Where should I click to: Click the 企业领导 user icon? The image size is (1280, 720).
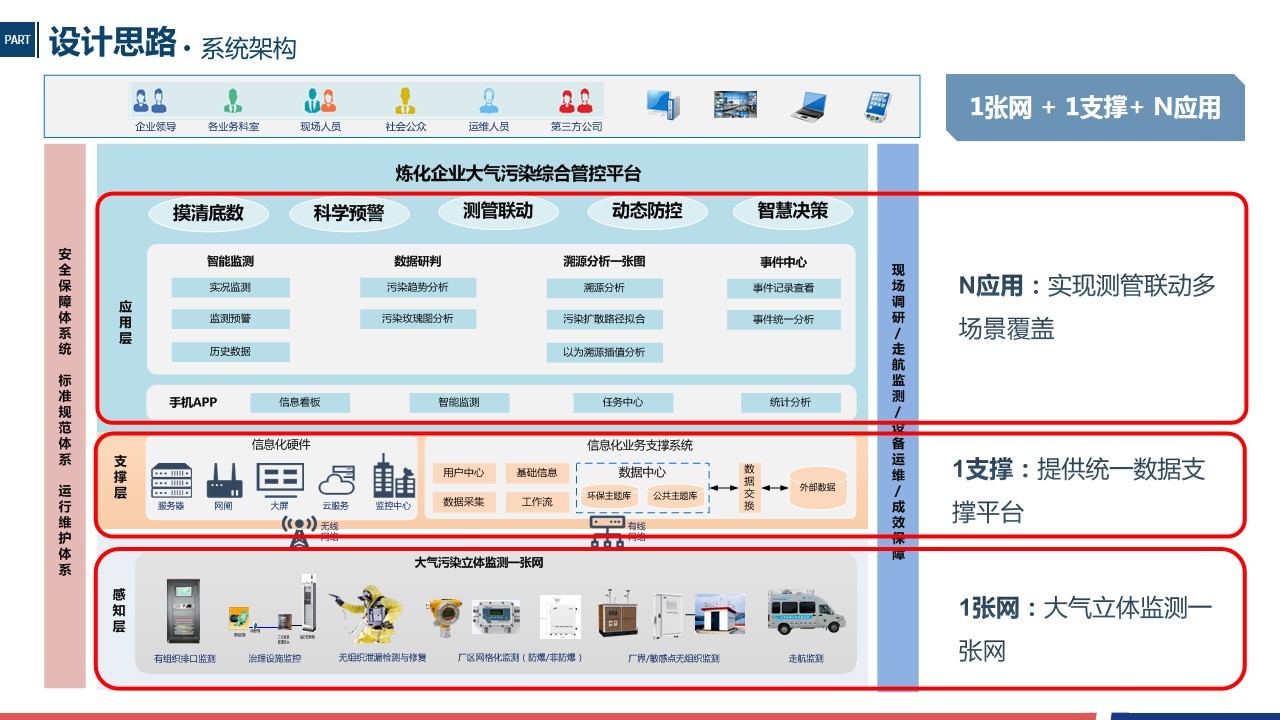tap(150, 101)
